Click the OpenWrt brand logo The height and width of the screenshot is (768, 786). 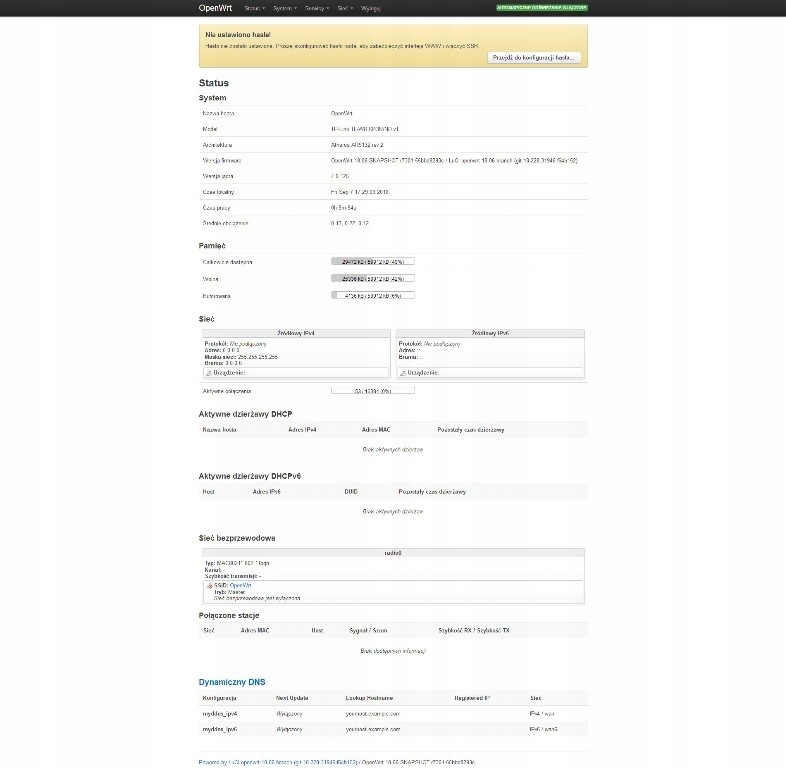(215, 8)
